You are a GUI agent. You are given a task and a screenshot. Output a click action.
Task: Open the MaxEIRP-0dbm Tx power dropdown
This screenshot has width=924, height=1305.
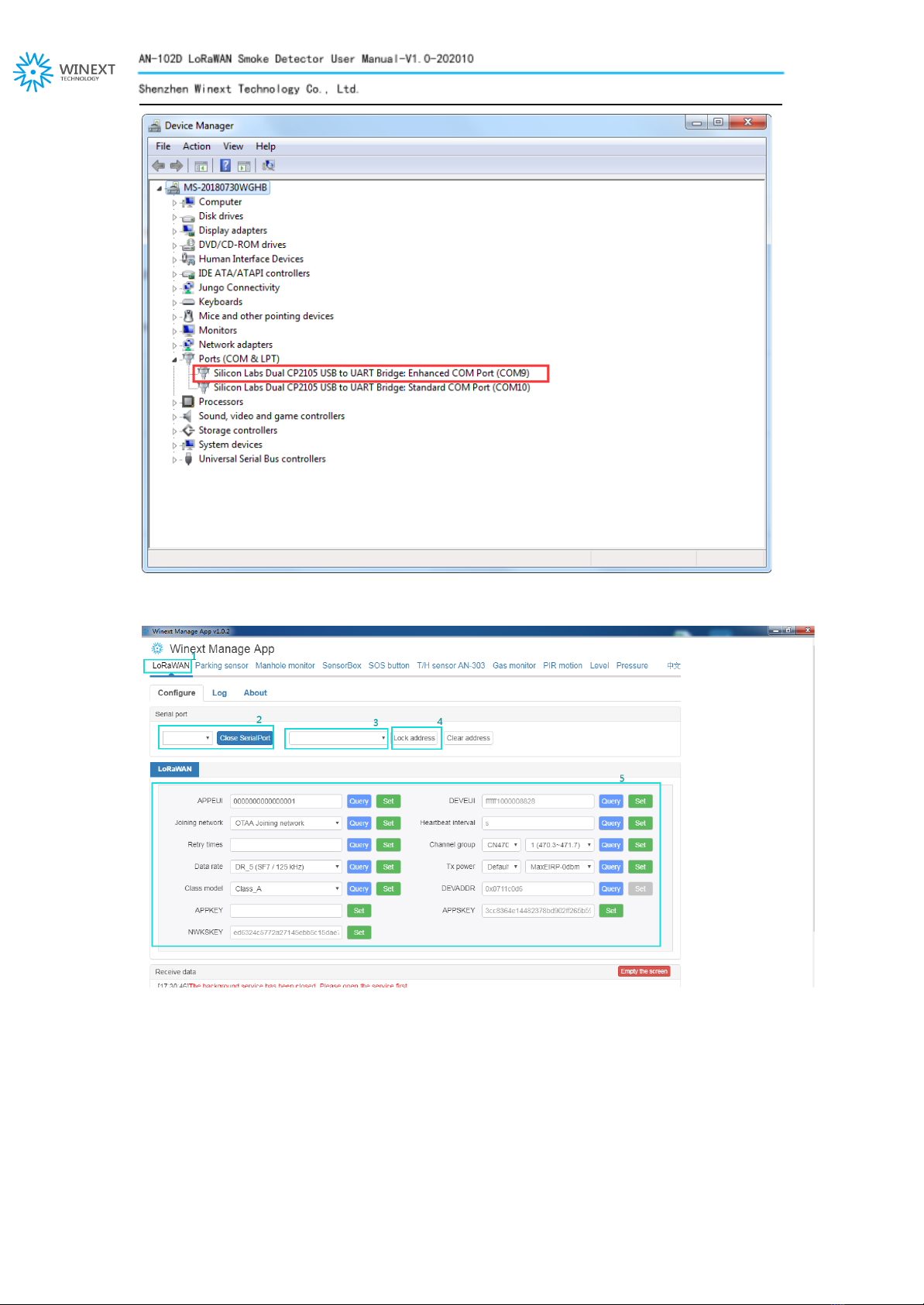click(560, 867)
